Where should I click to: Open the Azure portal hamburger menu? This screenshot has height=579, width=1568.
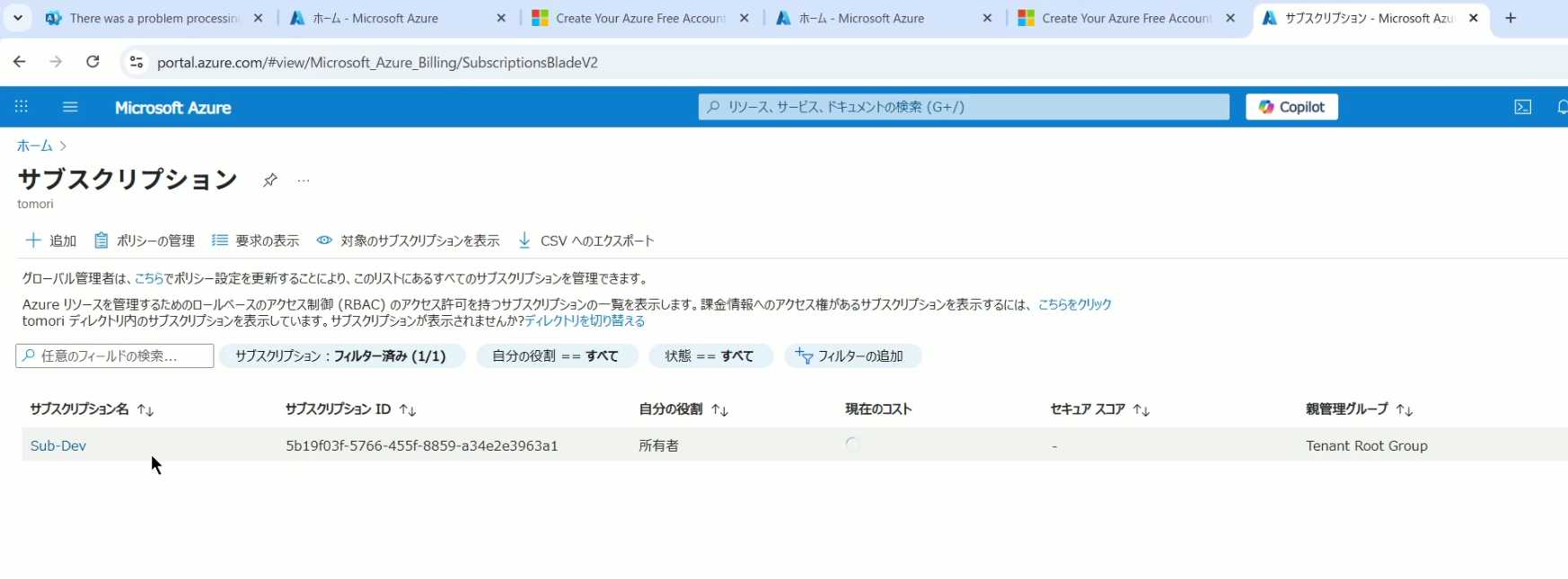[70, 107]
